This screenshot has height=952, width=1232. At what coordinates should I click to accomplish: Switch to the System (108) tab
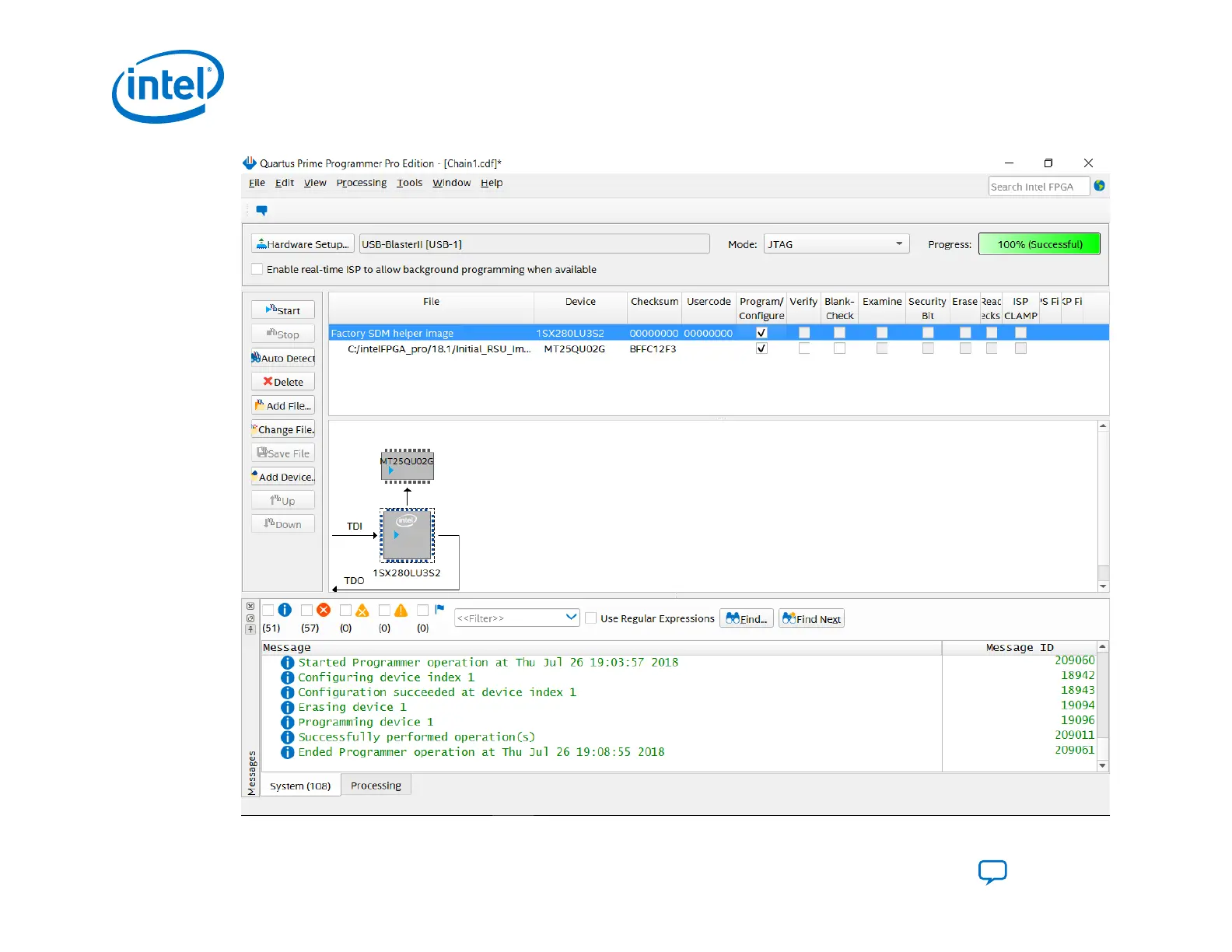click(300, 786)
